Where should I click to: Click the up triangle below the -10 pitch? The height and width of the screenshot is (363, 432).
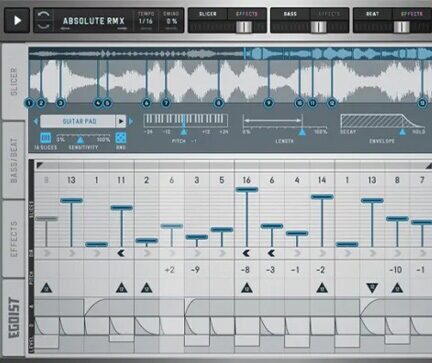[x=397, y=288]
